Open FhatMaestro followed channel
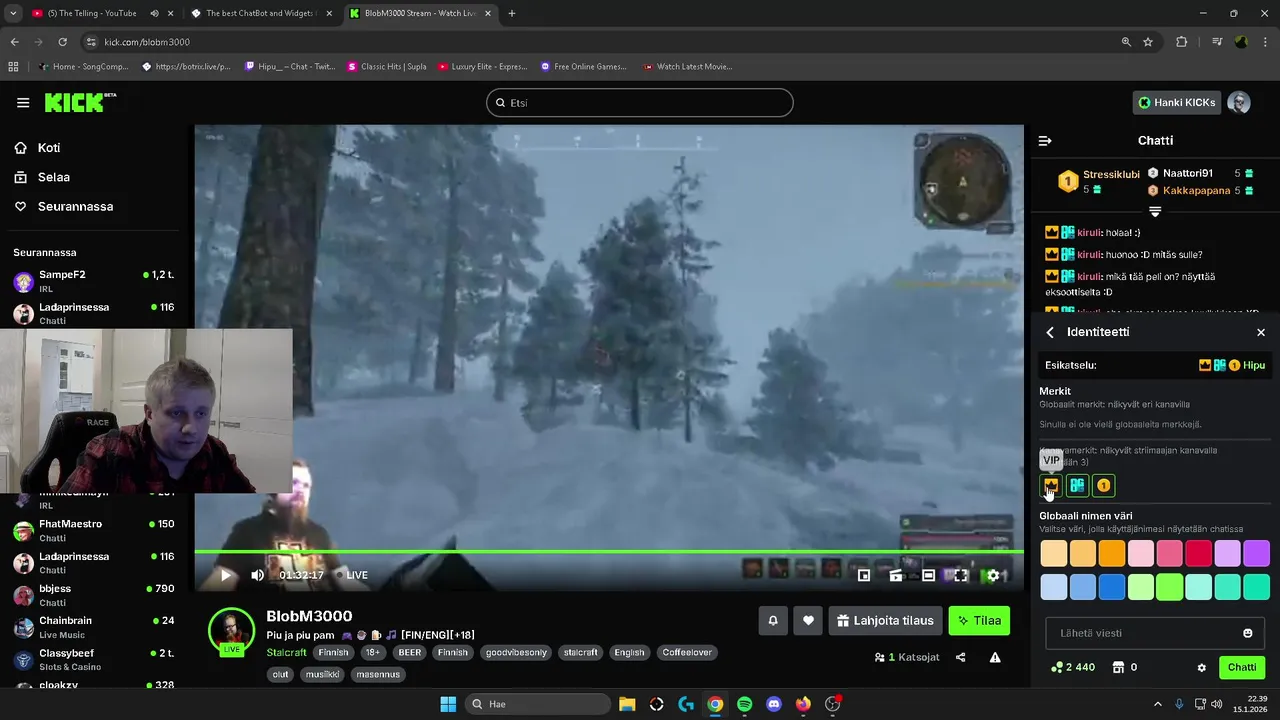This screenshot has height=720, width=1280. click(x=94, y=531)
